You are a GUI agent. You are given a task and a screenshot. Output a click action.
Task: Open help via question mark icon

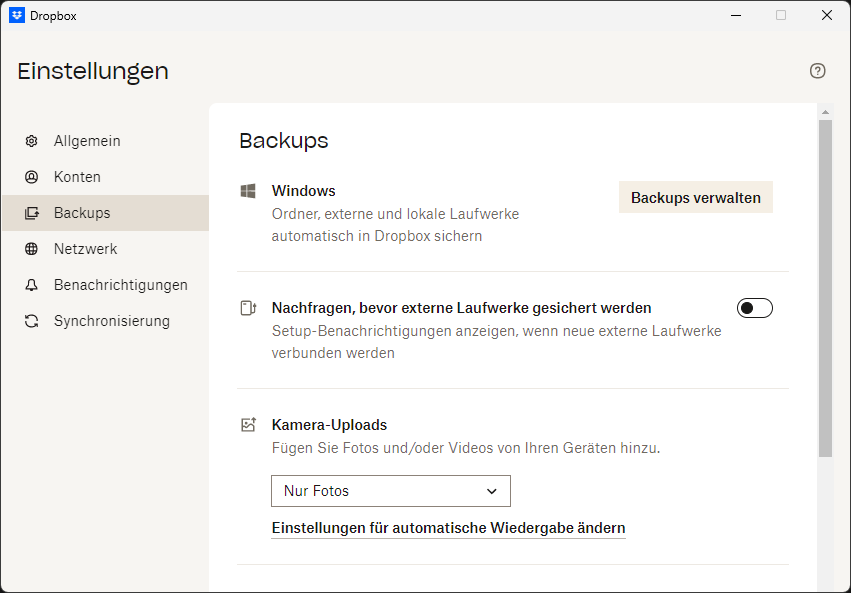point(817,70)
